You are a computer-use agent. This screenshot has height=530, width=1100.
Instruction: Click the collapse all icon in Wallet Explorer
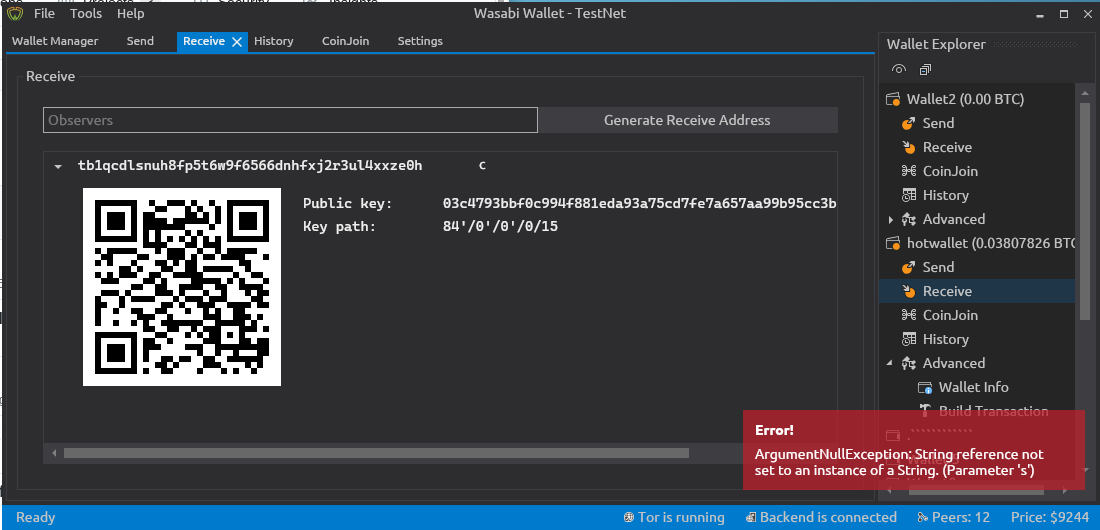pyautogui.click(x=925, y=69)
